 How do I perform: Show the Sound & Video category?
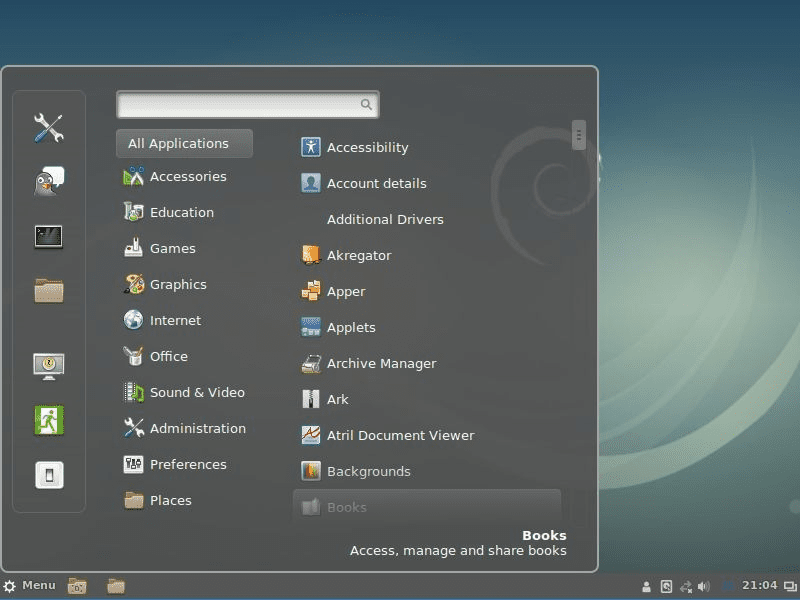pyautogui.click(x=196, y=393)
